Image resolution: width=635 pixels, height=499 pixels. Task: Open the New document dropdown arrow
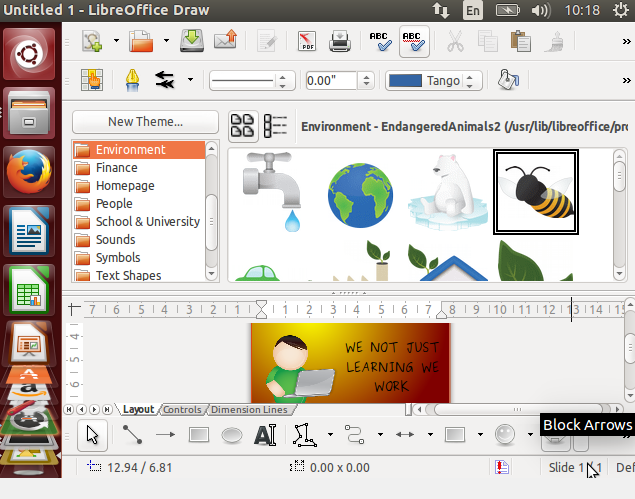[116, 41]
